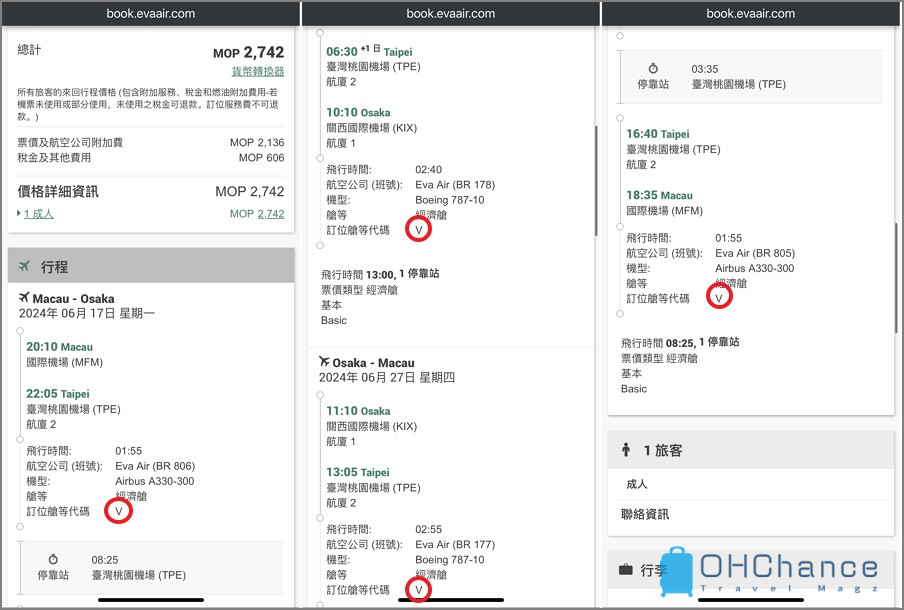Click the 成人 passenger row
The width and height of the screenshot is (904, 610).
[x=751, y=484]
